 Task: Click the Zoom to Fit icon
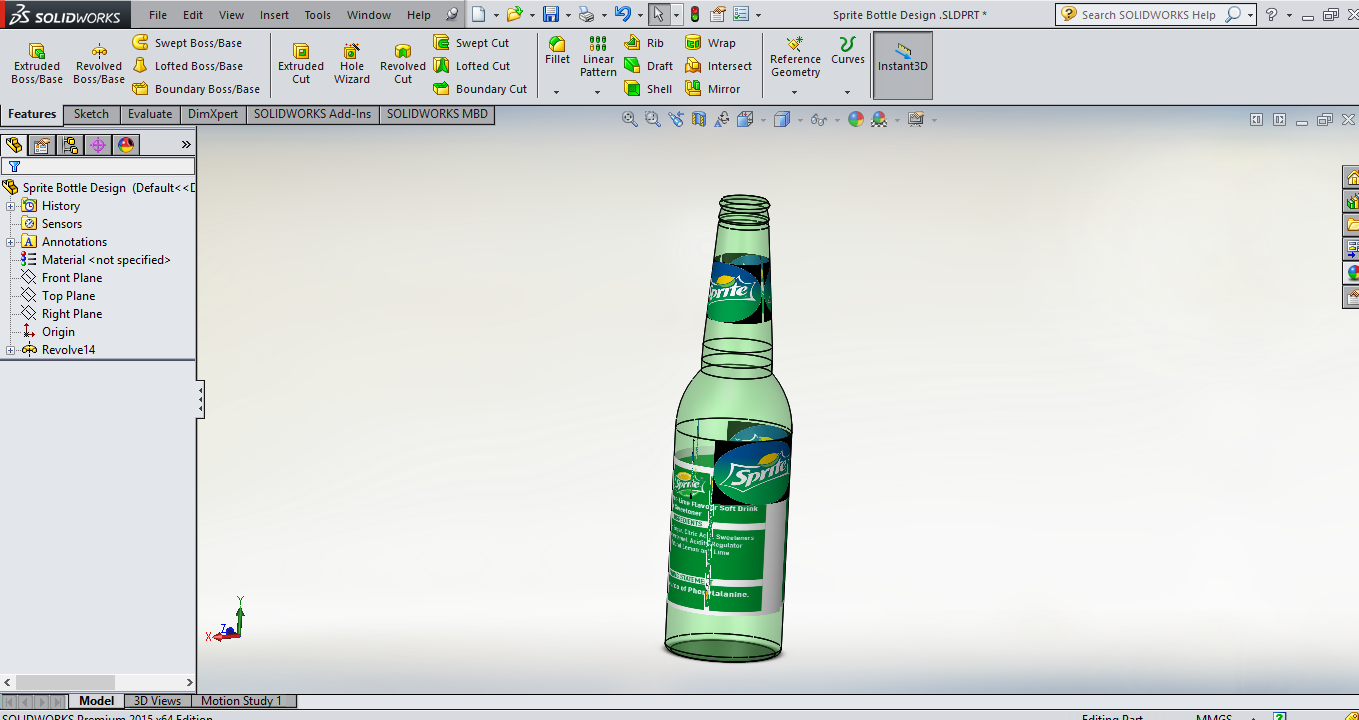(x=630, y=119)
